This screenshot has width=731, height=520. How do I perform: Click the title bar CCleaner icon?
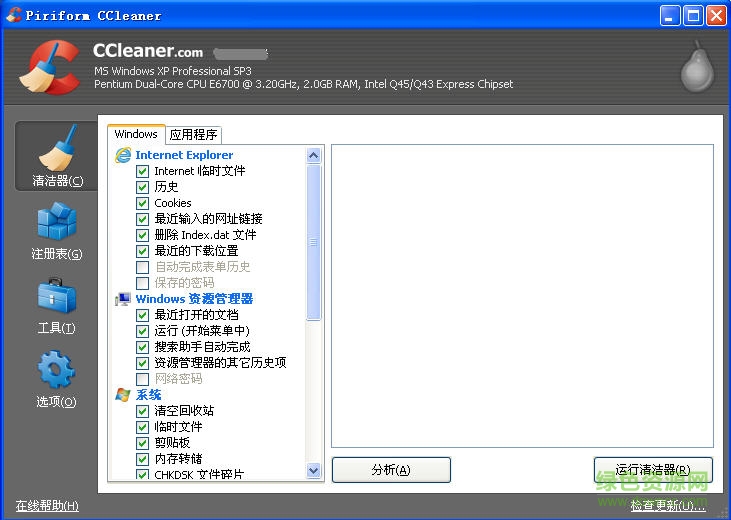(14, 15)
